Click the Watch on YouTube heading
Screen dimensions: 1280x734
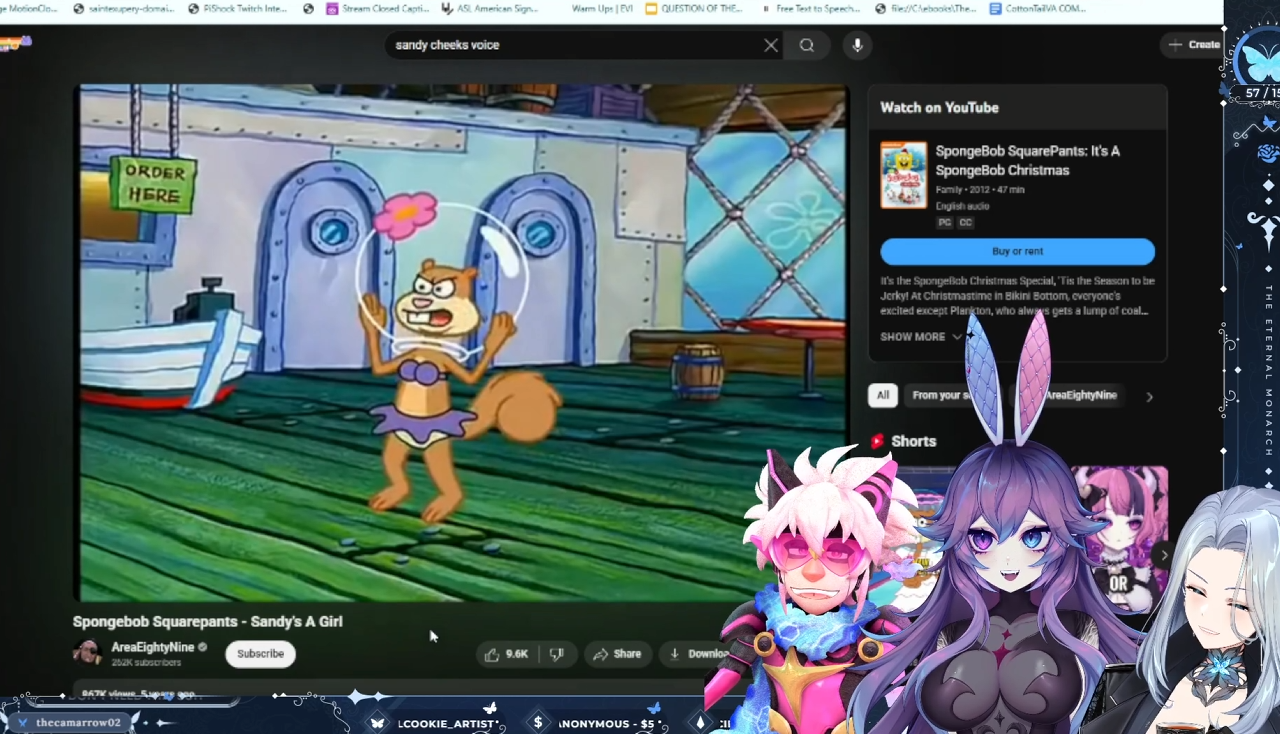[939, 107]
